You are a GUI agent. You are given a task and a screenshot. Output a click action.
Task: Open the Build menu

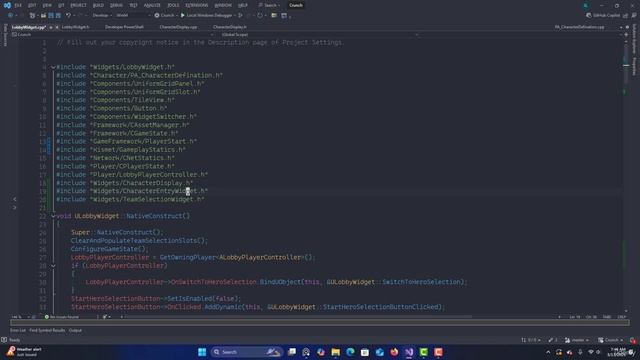point(98,5)
